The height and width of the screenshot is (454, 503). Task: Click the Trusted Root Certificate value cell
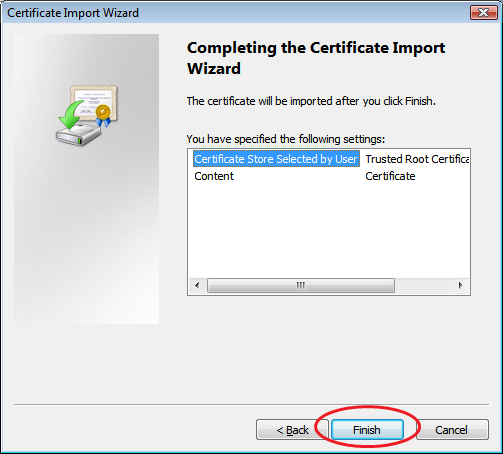tap(417, 159)
